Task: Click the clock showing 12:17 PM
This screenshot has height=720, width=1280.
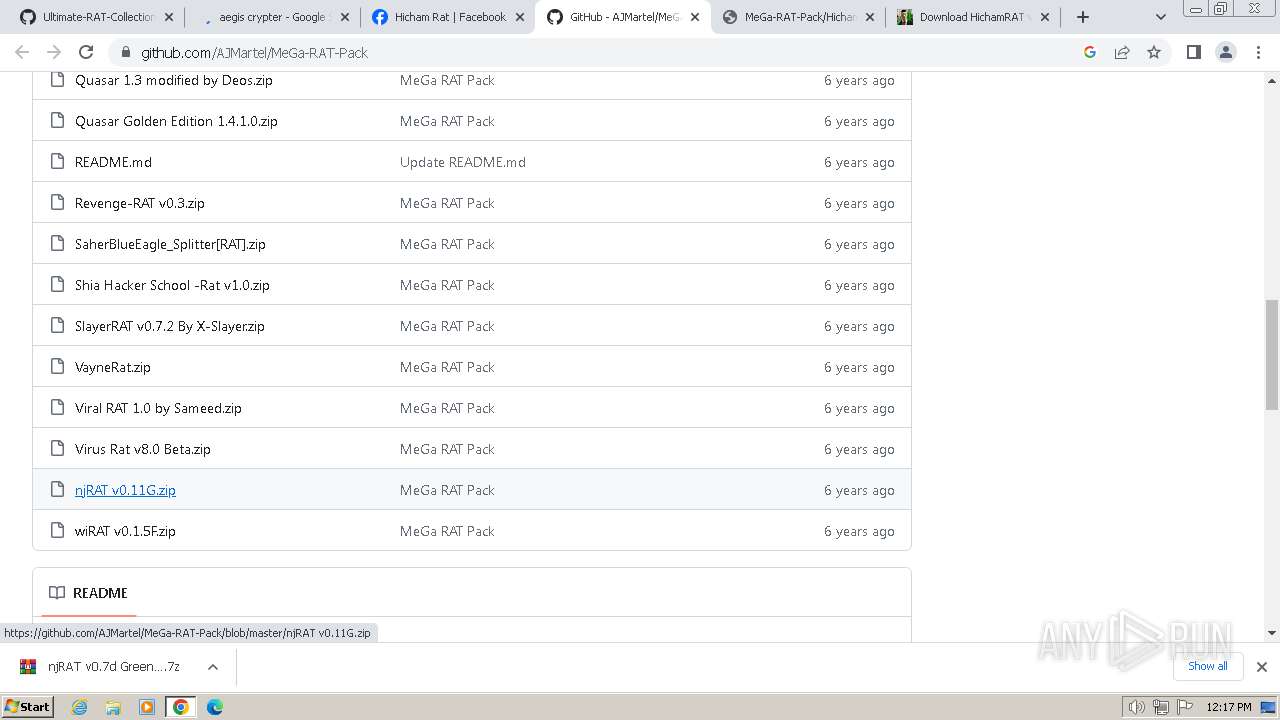Action: tap(1229, 707)
